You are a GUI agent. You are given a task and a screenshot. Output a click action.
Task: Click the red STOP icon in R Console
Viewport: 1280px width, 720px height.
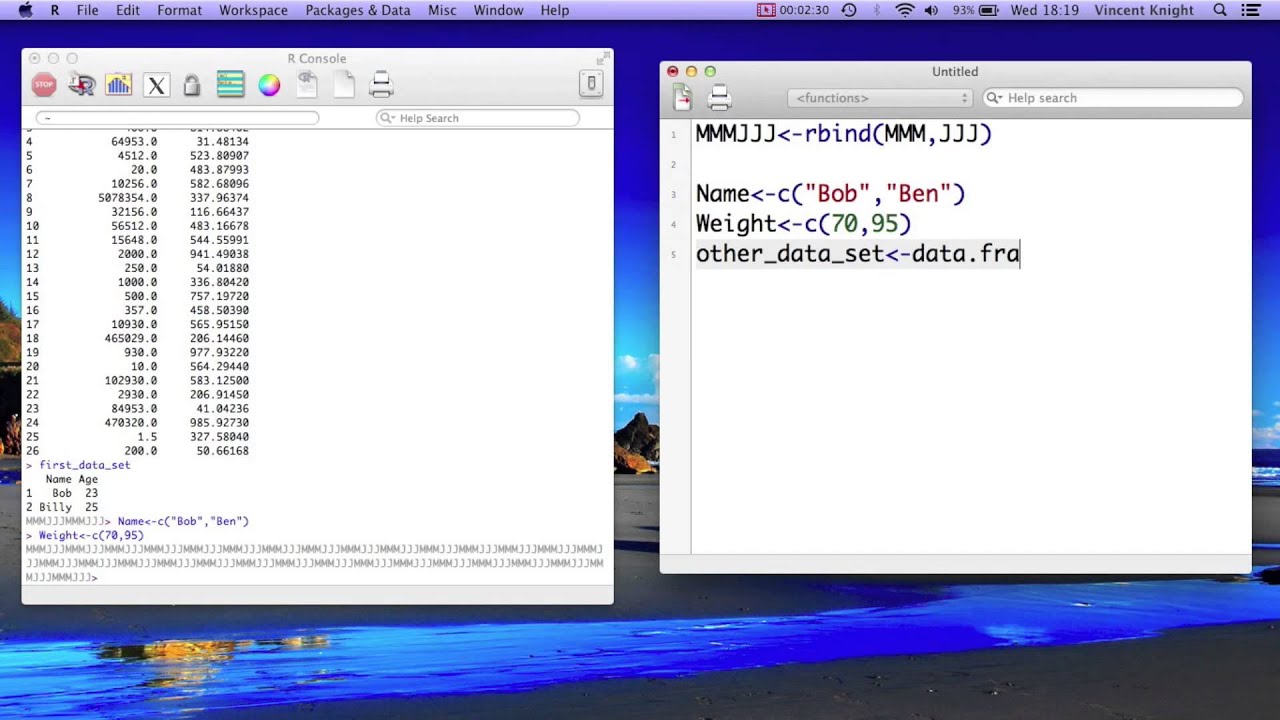click(x=44, y=85)
